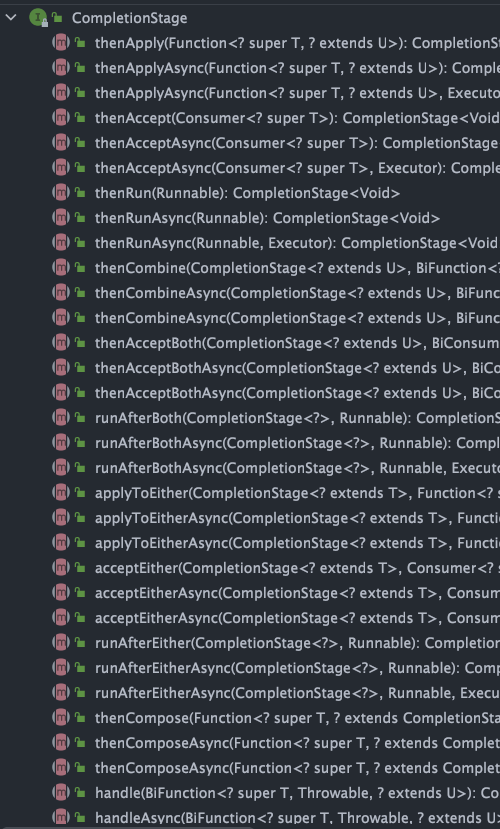Click method icon for thenCombine entry
The width and height of the screenshot is (500, 829).
61,268
